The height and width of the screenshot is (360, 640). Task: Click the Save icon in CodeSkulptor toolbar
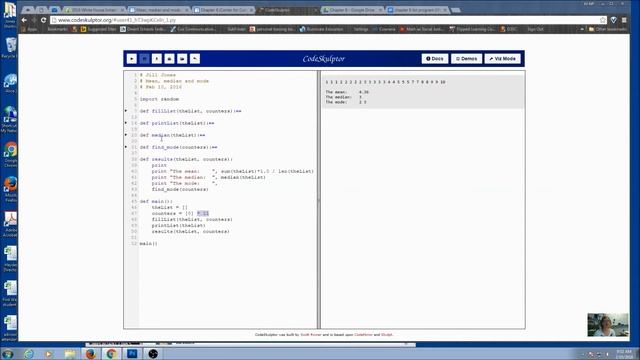click(144, 59)
